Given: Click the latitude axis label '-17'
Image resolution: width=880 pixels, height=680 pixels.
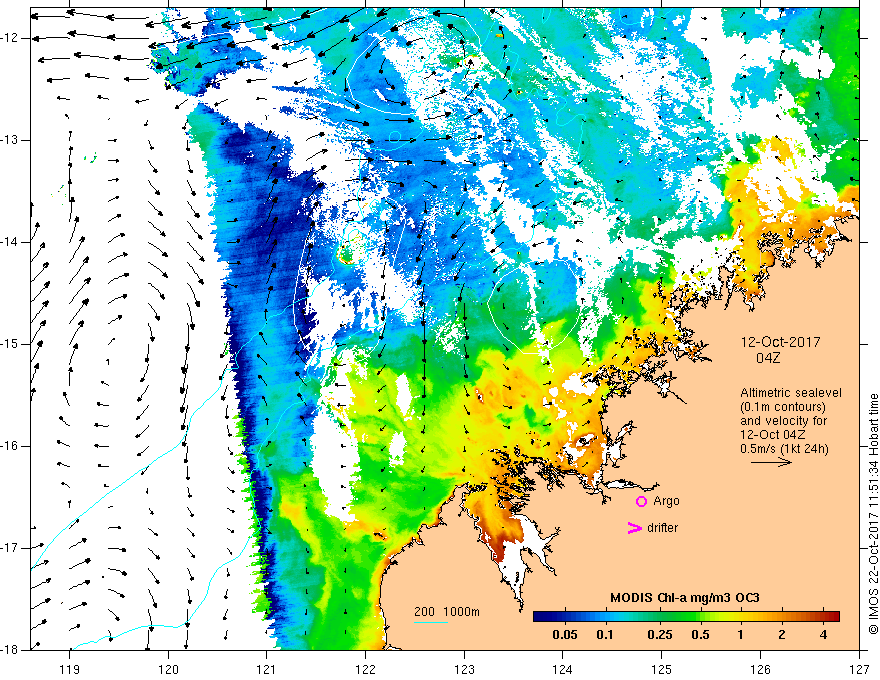Looking at the screenshot, I should click(x=11, y=548).
